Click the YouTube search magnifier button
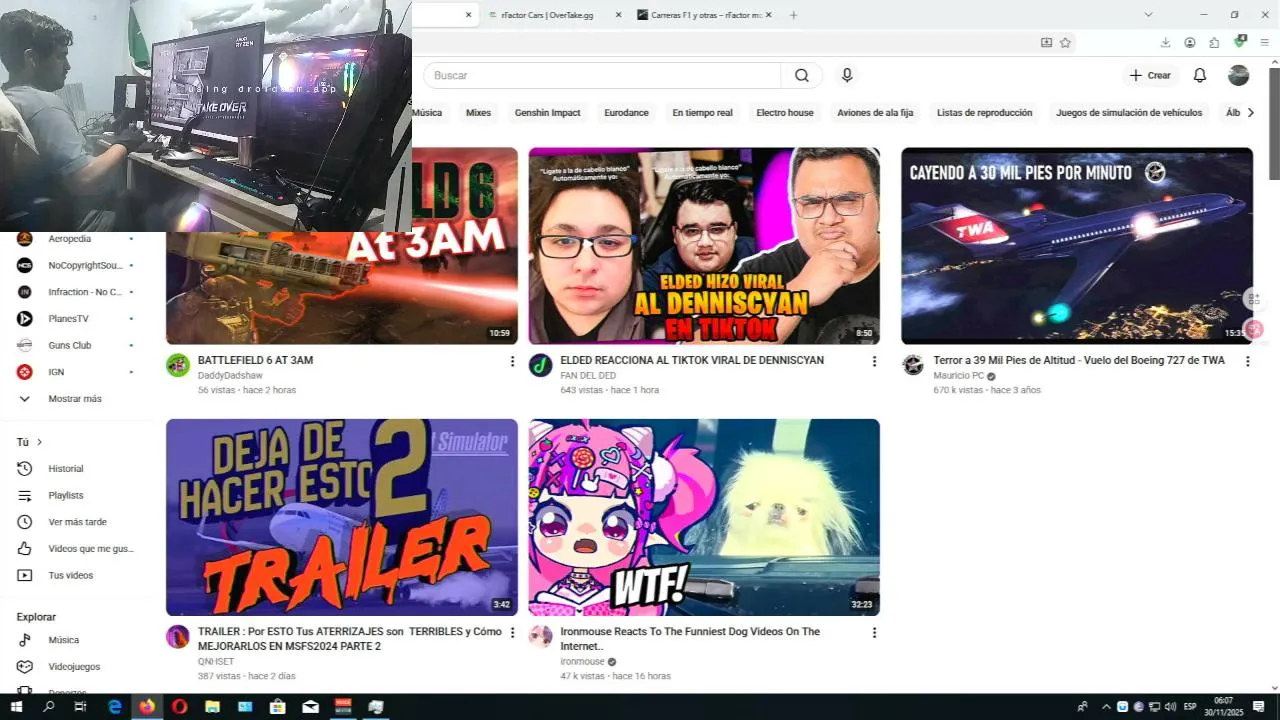This screenshot has width=1280, height=720. pos(802,75)
